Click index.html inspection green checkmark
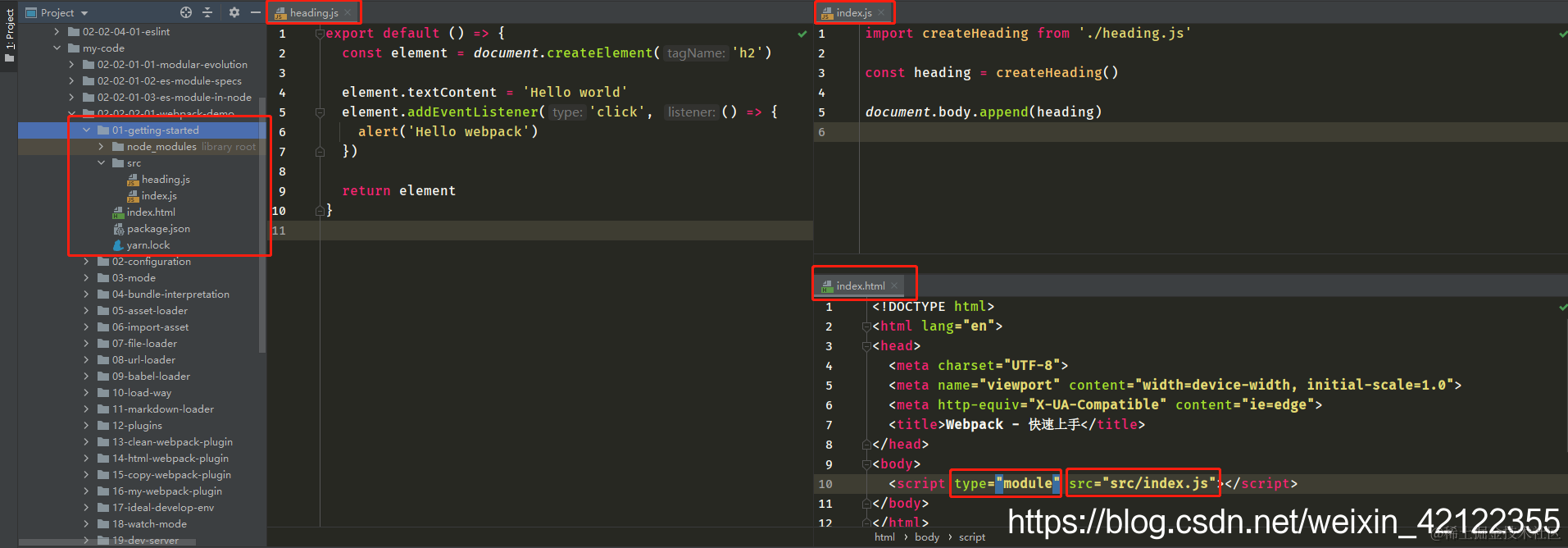This screenshot has width=1568, height=548. (1563, 307)
